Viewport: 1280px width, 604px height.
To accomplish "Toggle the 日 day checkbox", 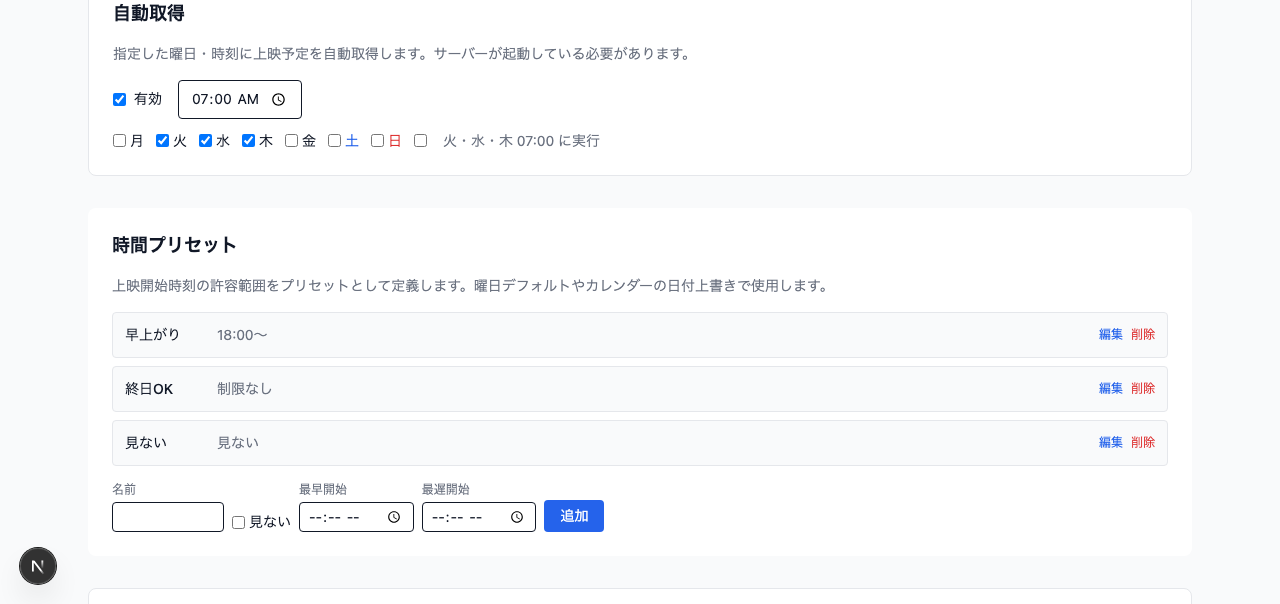I will tap(377, 140).
